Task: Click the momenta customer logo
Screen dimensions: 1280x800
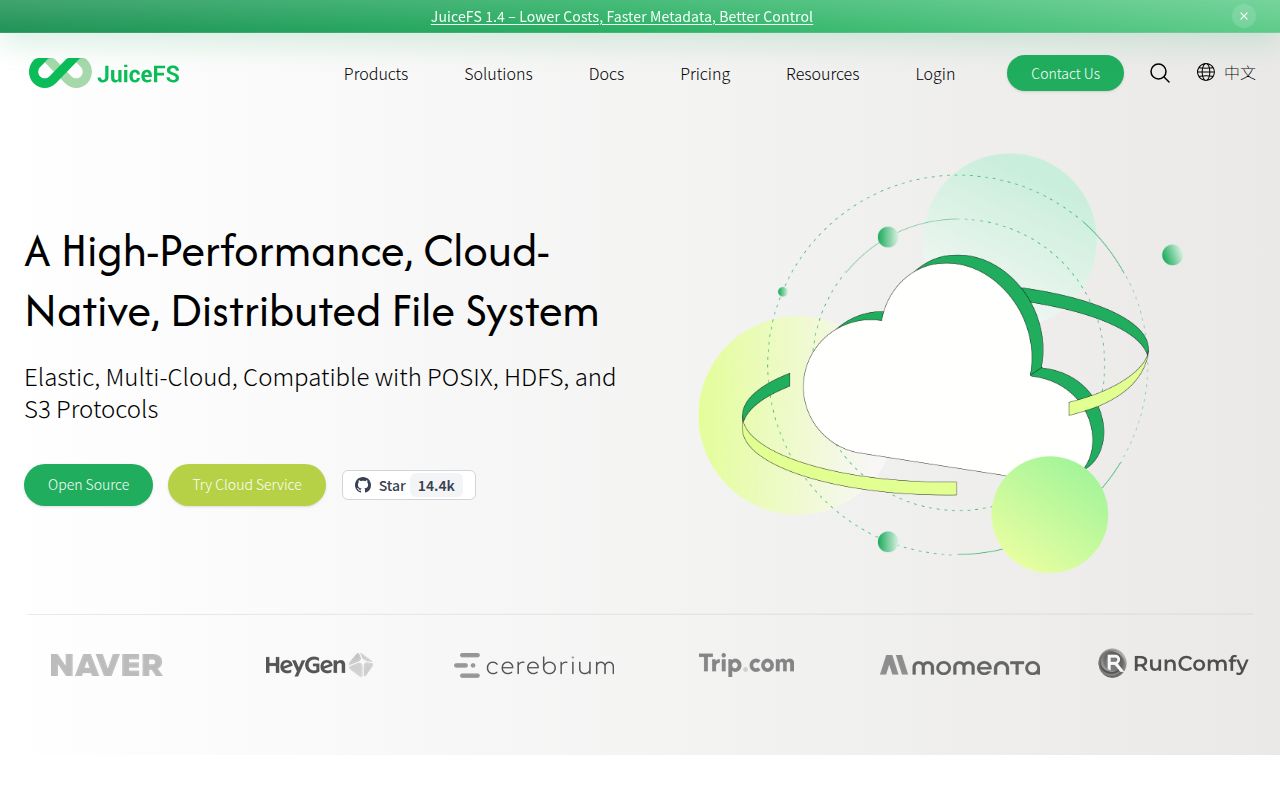Action: (x=960, y=665)
